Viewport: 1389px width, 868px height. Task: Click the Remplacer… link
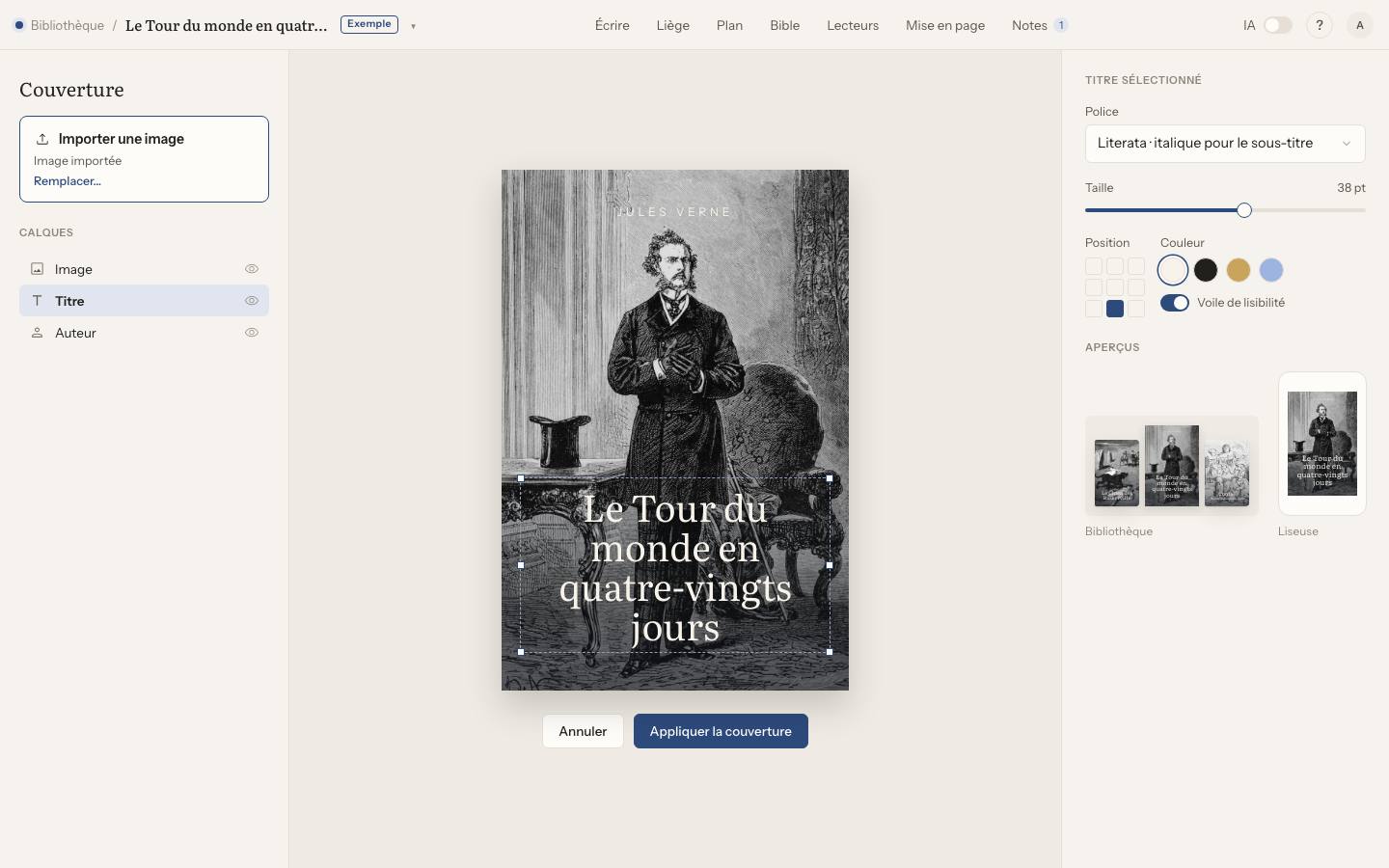pos(68,181)
